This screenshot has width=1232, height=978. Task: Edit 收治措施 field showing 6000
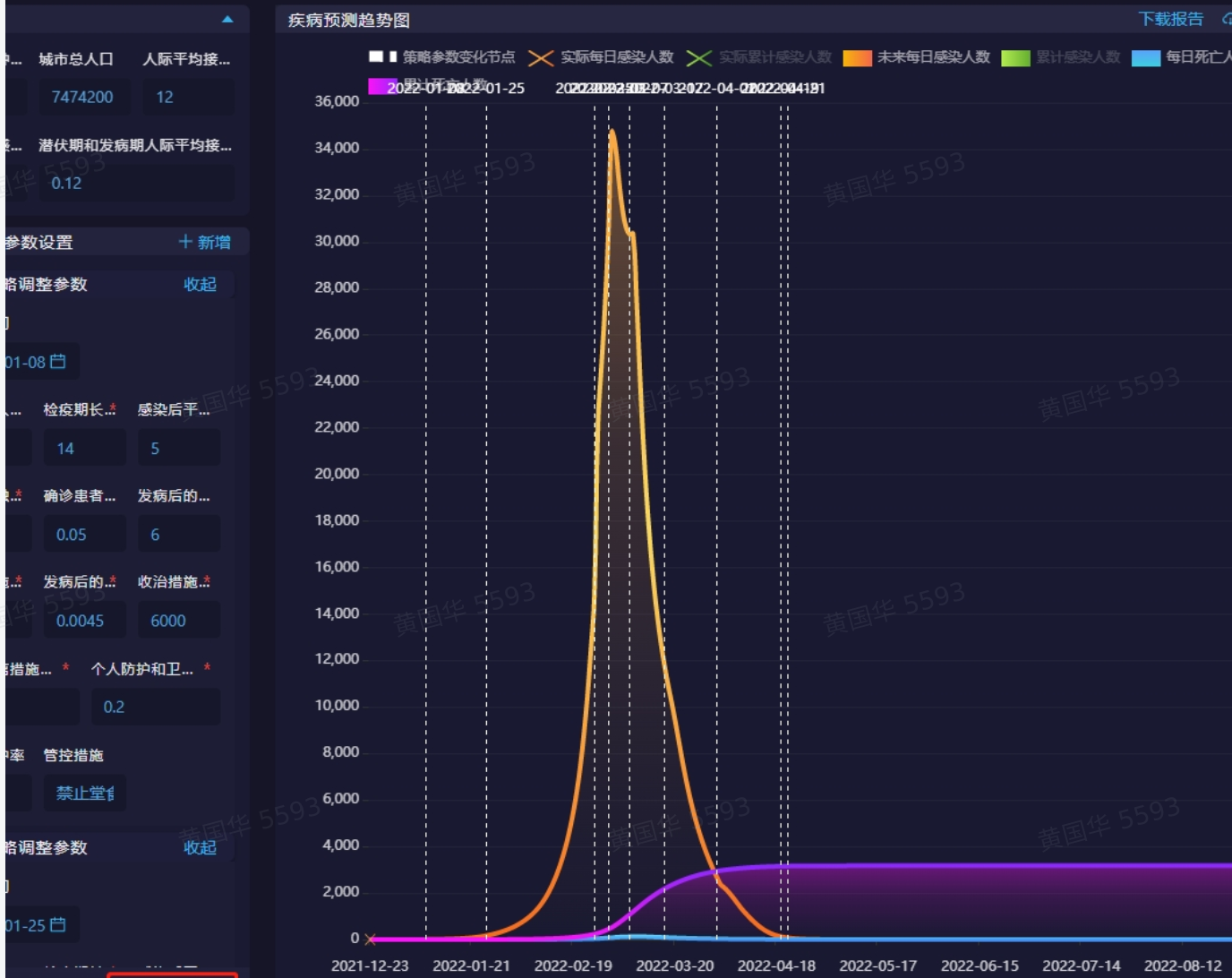tap(179, 621)
